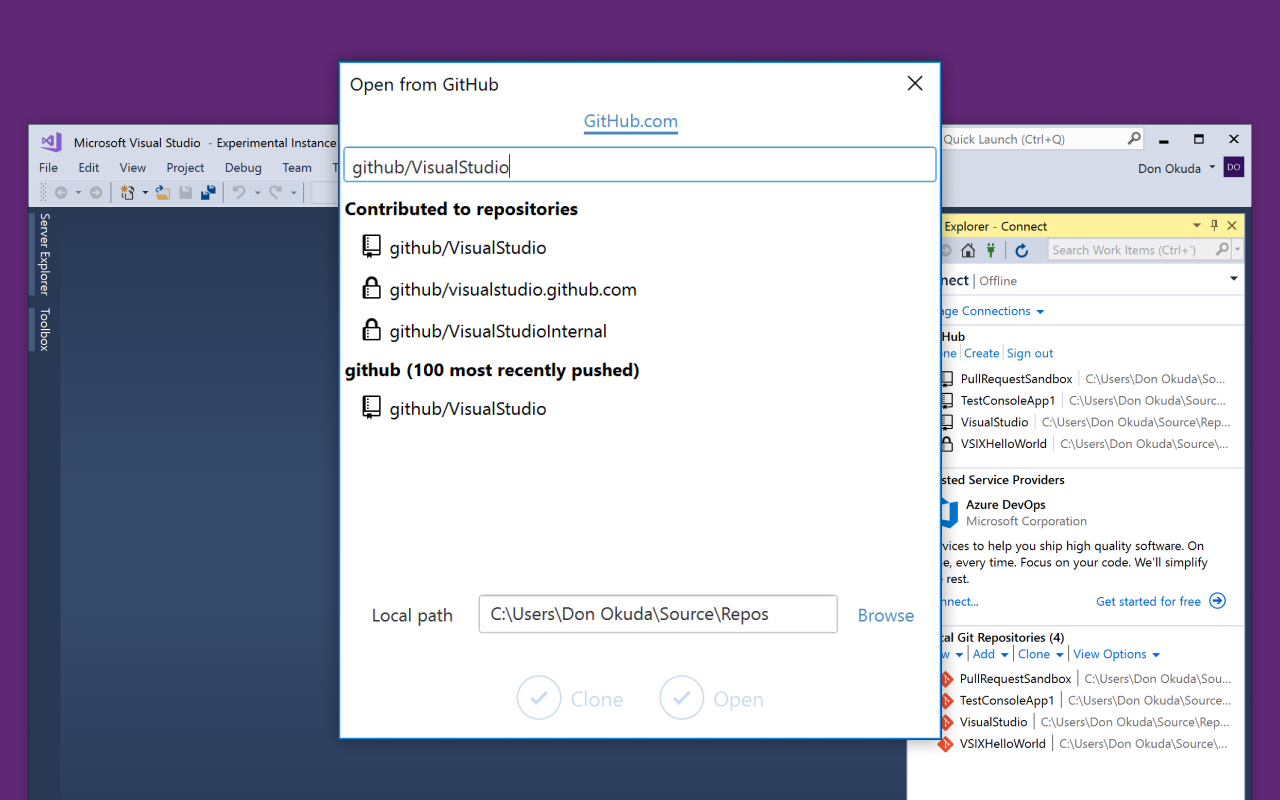This screenshot has height=800, width=1280.
Task: Open Navigate Backward history dropdown arrow
Action: tap(77, 193)
